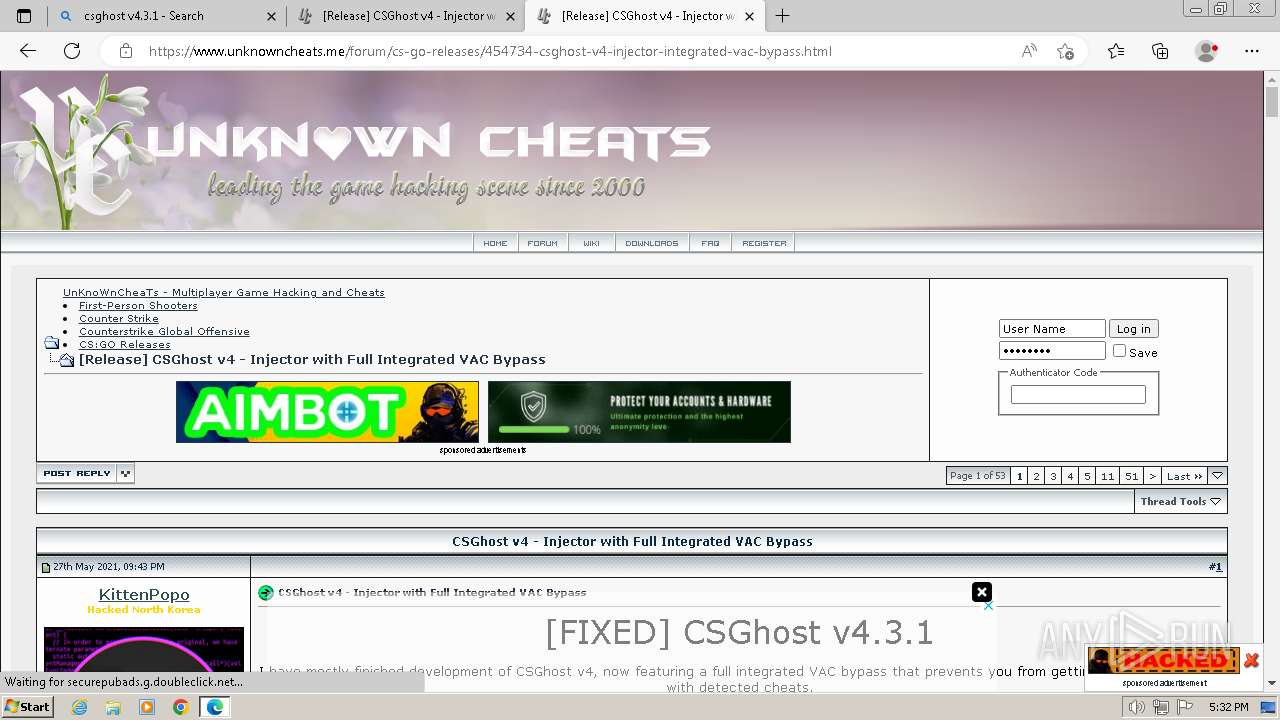The width and height of the screenshot is (1280, 720).
Task: Click the Authenticator Code field
Action: 1078,395
